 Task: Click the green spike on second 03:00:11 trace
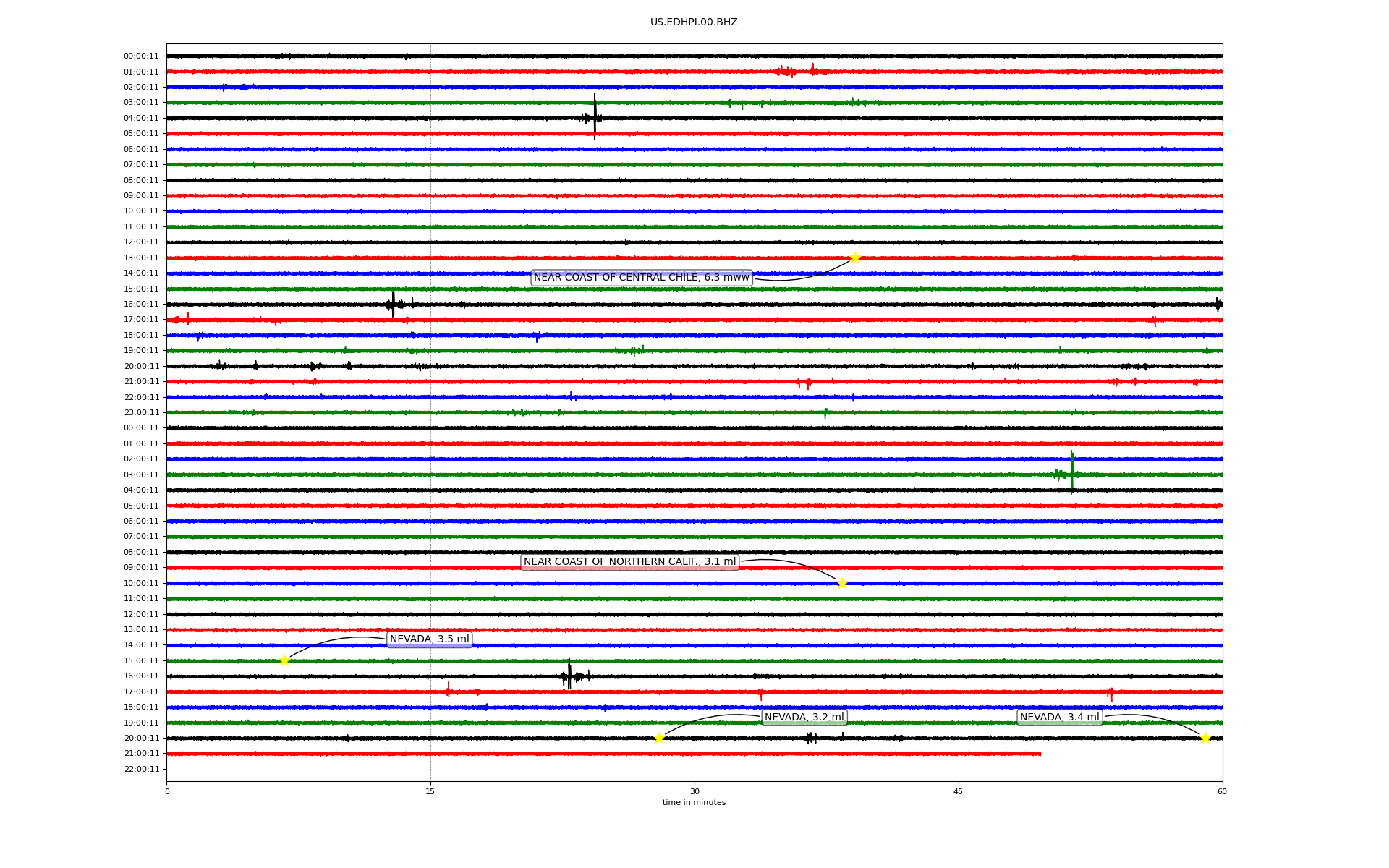pyautogui.click(x=1071, y=473)
